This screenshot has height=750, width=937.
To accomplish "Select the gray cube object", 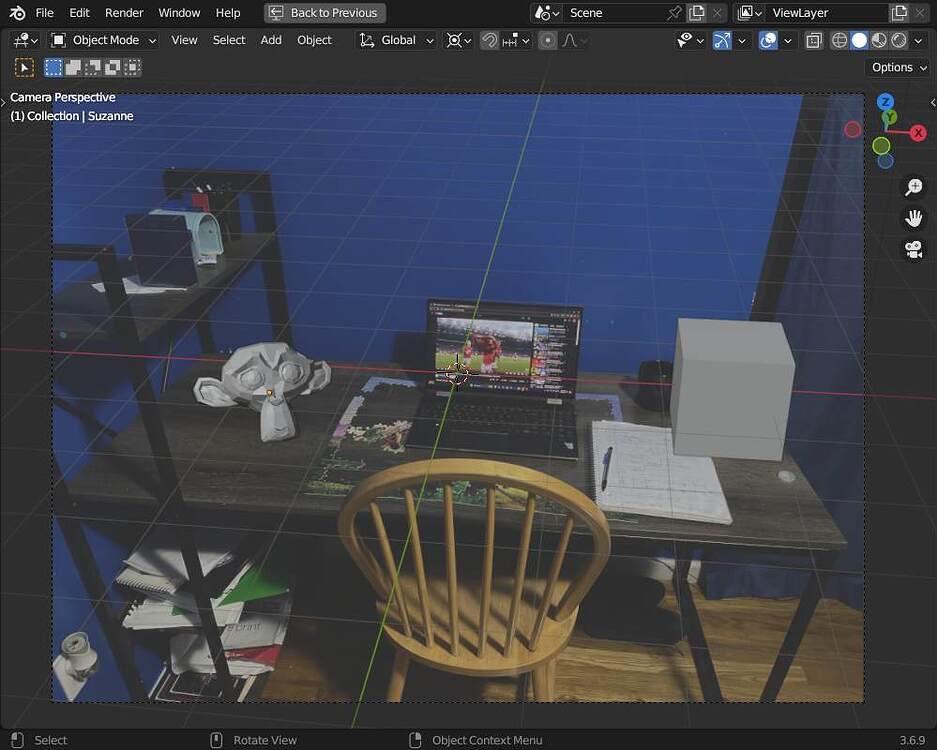I will [733, 388].
